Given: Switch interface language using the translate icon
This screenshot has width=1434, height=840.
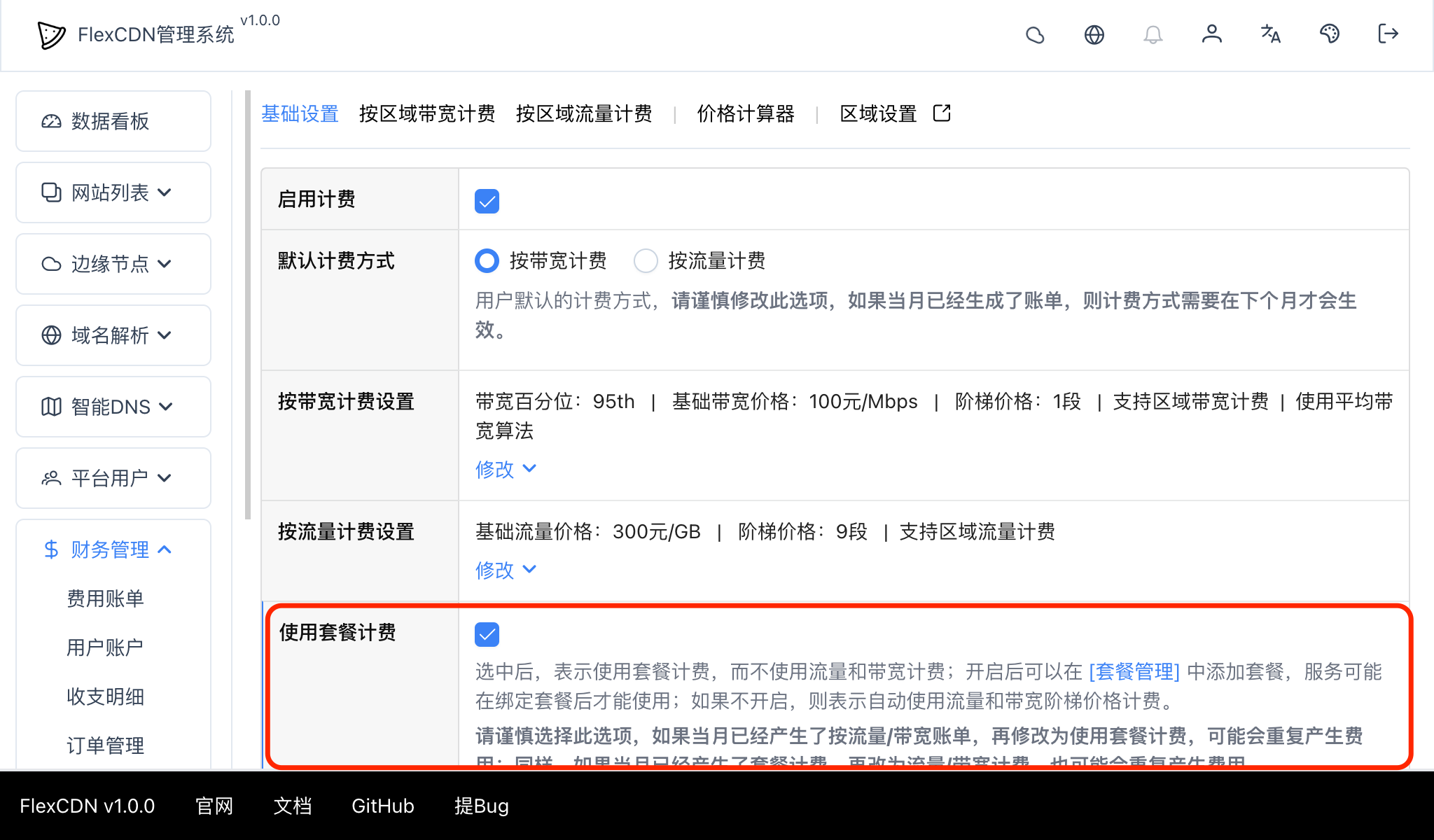Looking at the screenshot, I should click(x=1271, y=34).
